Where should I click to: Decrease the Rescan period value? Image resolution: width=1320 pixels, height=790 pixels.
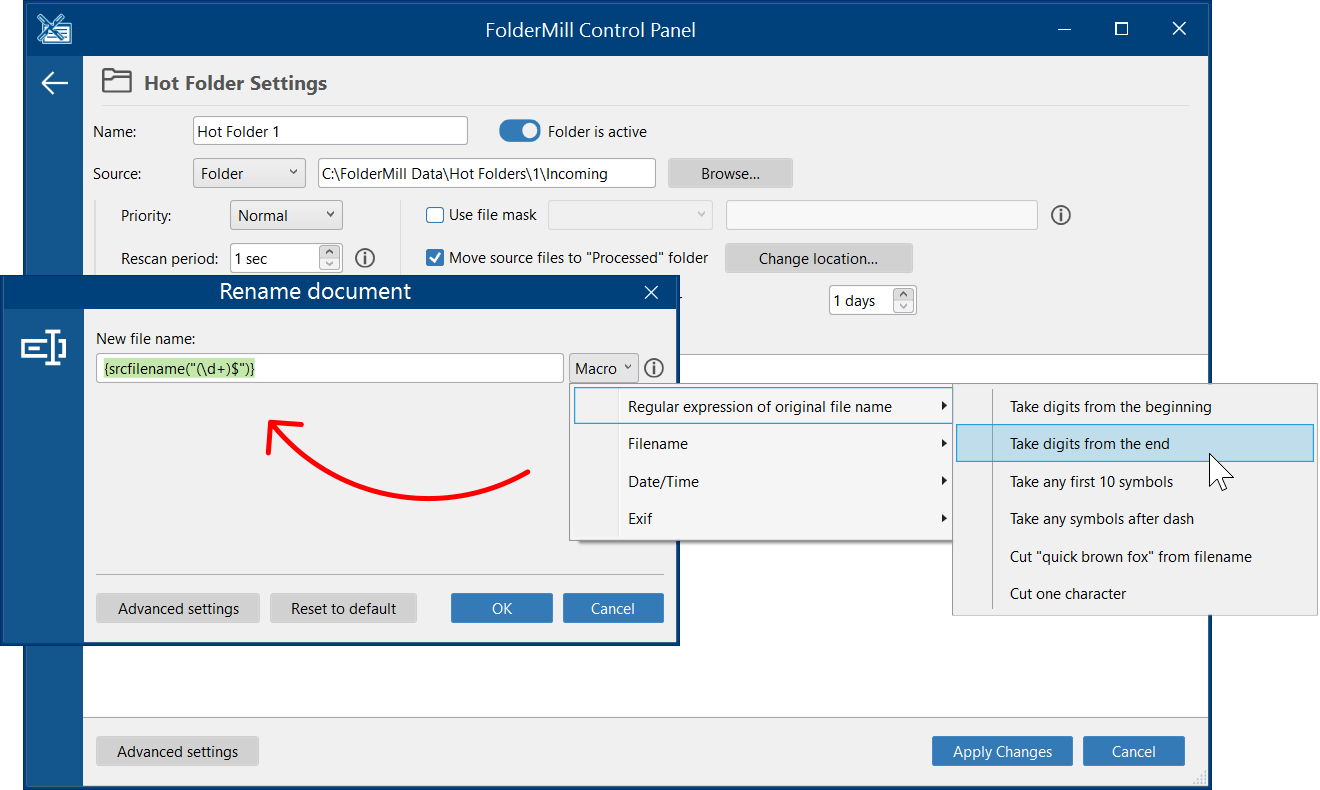tap(331, 264)
